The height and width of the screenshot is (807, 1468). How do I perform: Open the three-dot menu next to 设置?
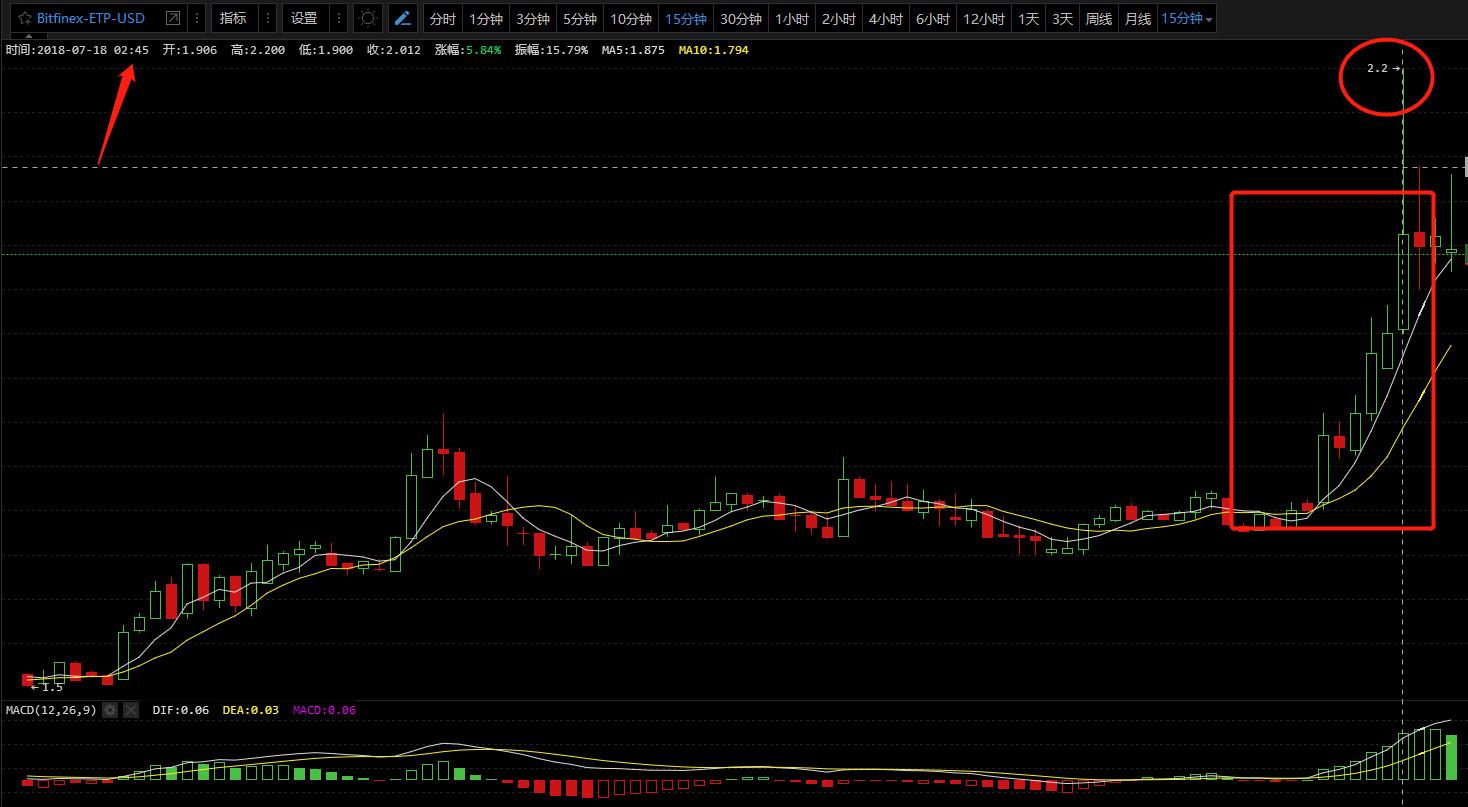[x=338, y=19]
